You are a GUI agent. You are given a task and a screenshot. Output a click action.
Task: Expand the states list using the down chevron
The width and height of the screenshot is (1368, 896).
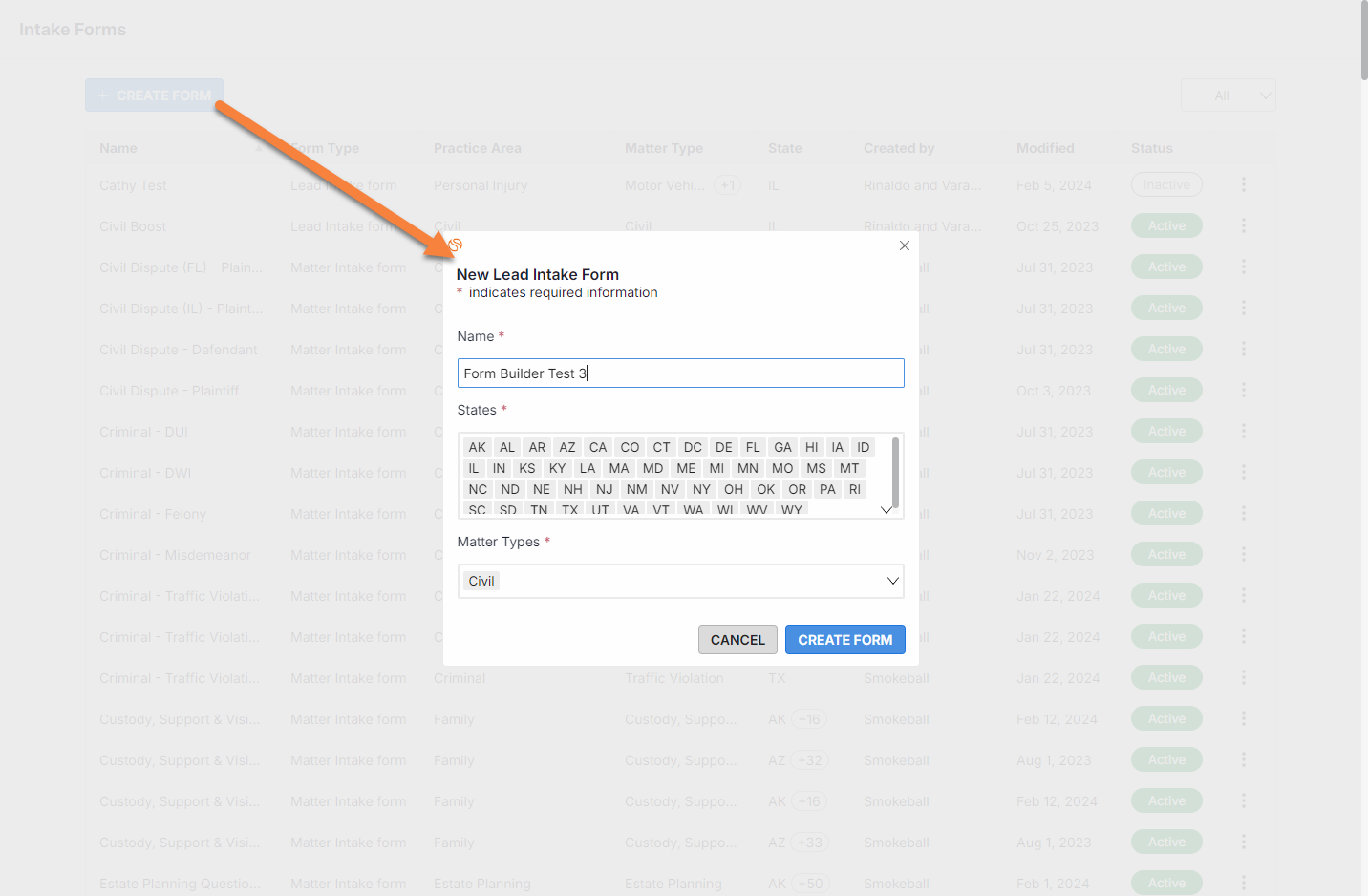coord(887,510)
